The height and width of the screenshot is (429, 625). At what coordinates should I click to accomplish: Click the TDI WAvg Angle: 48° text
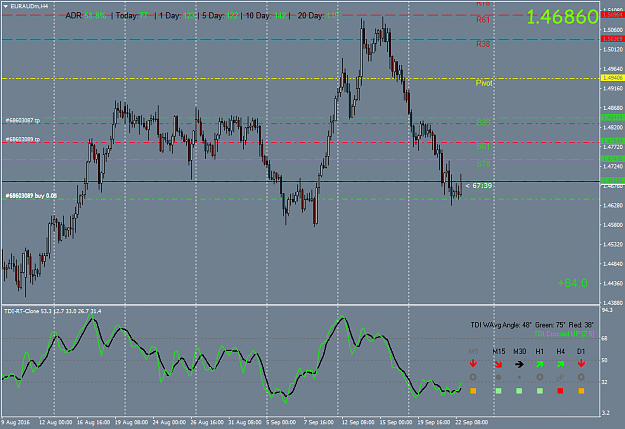pyautogui.click(x=501, y=325)
